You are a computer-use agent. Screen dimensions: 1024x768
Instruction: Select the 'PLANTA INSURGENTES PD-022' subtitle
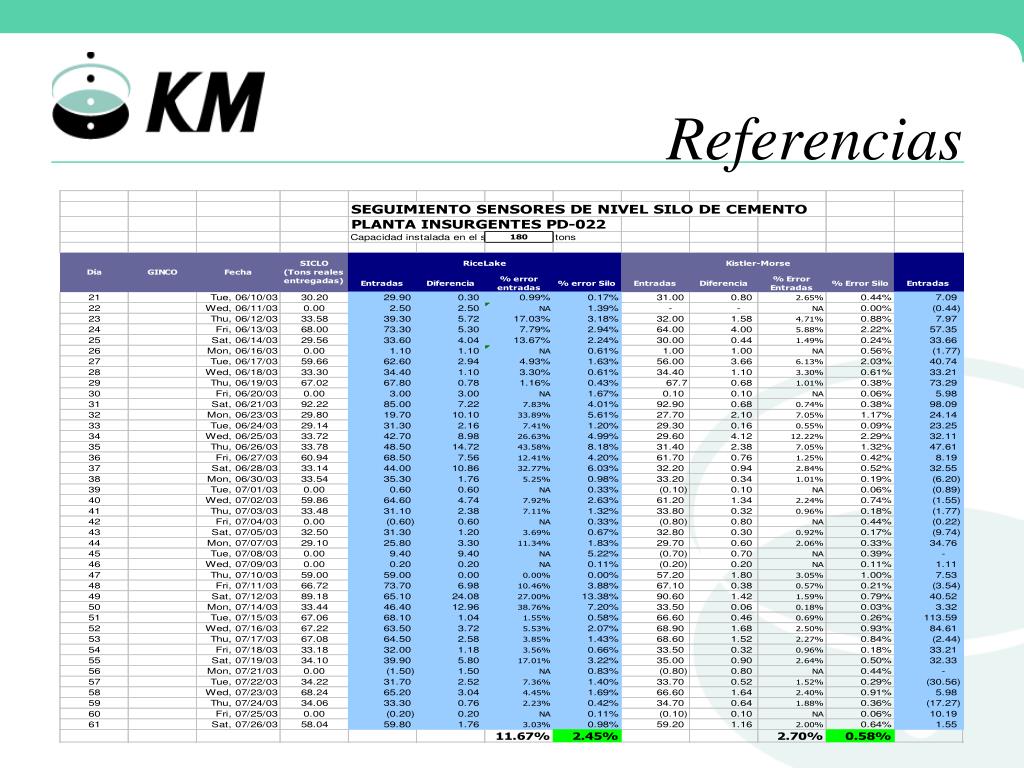[x=478, y=224]
